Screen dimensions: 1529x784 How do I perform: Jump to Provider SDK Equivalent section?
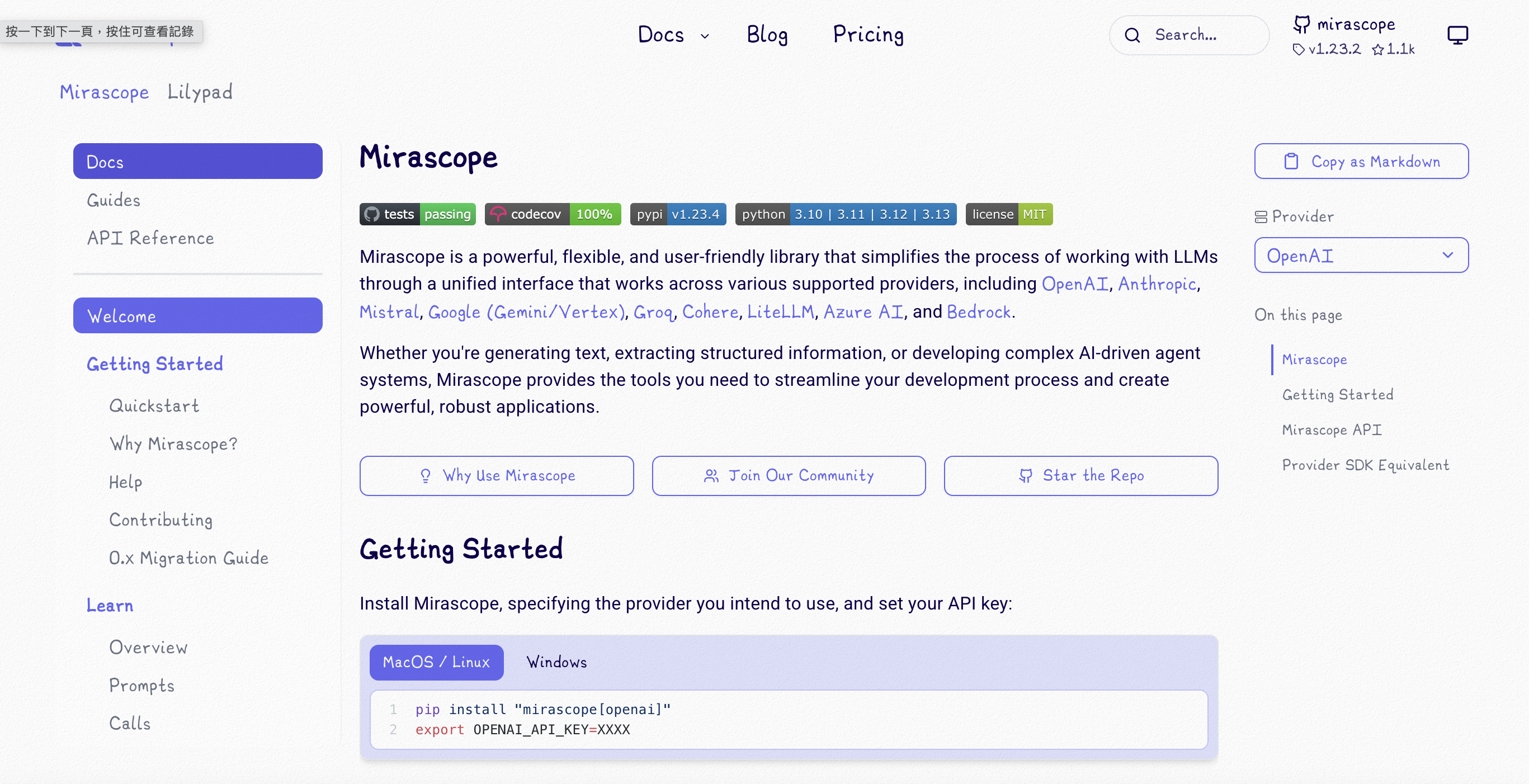1365,465
